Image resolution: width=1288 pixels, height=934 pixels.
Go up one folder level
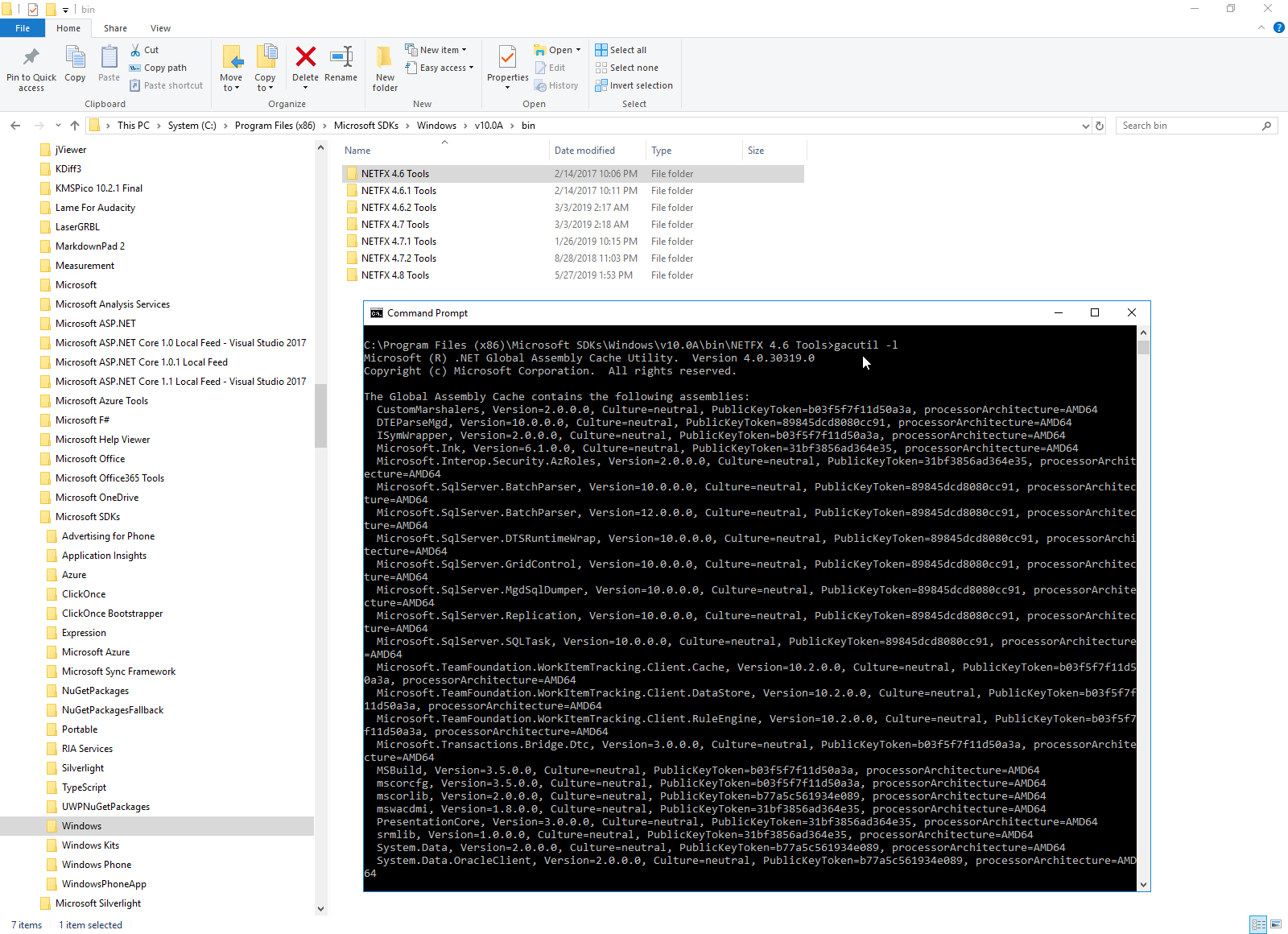75,126
